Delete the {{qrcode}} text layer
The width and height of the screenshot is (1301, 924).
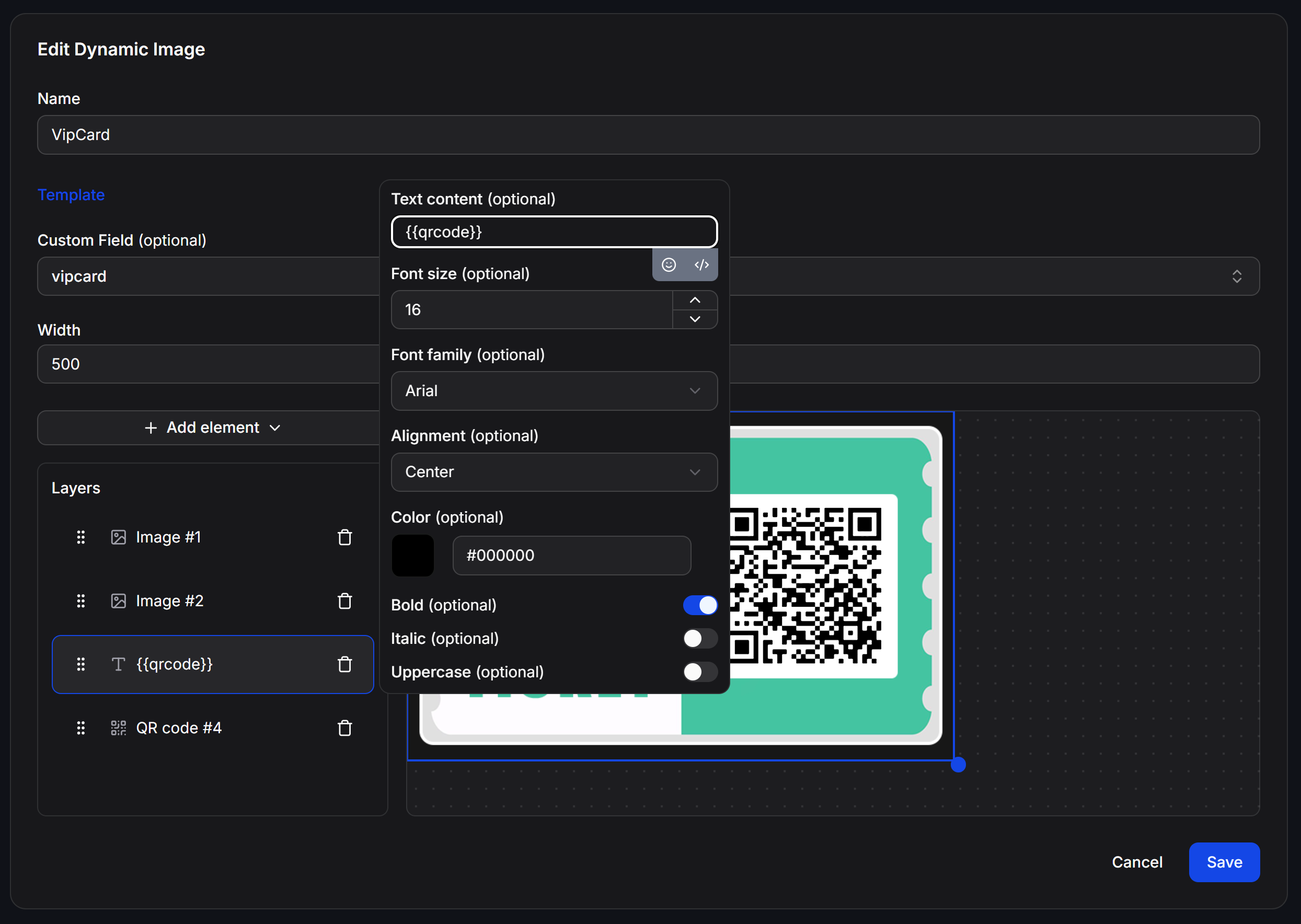pos(344,664)
